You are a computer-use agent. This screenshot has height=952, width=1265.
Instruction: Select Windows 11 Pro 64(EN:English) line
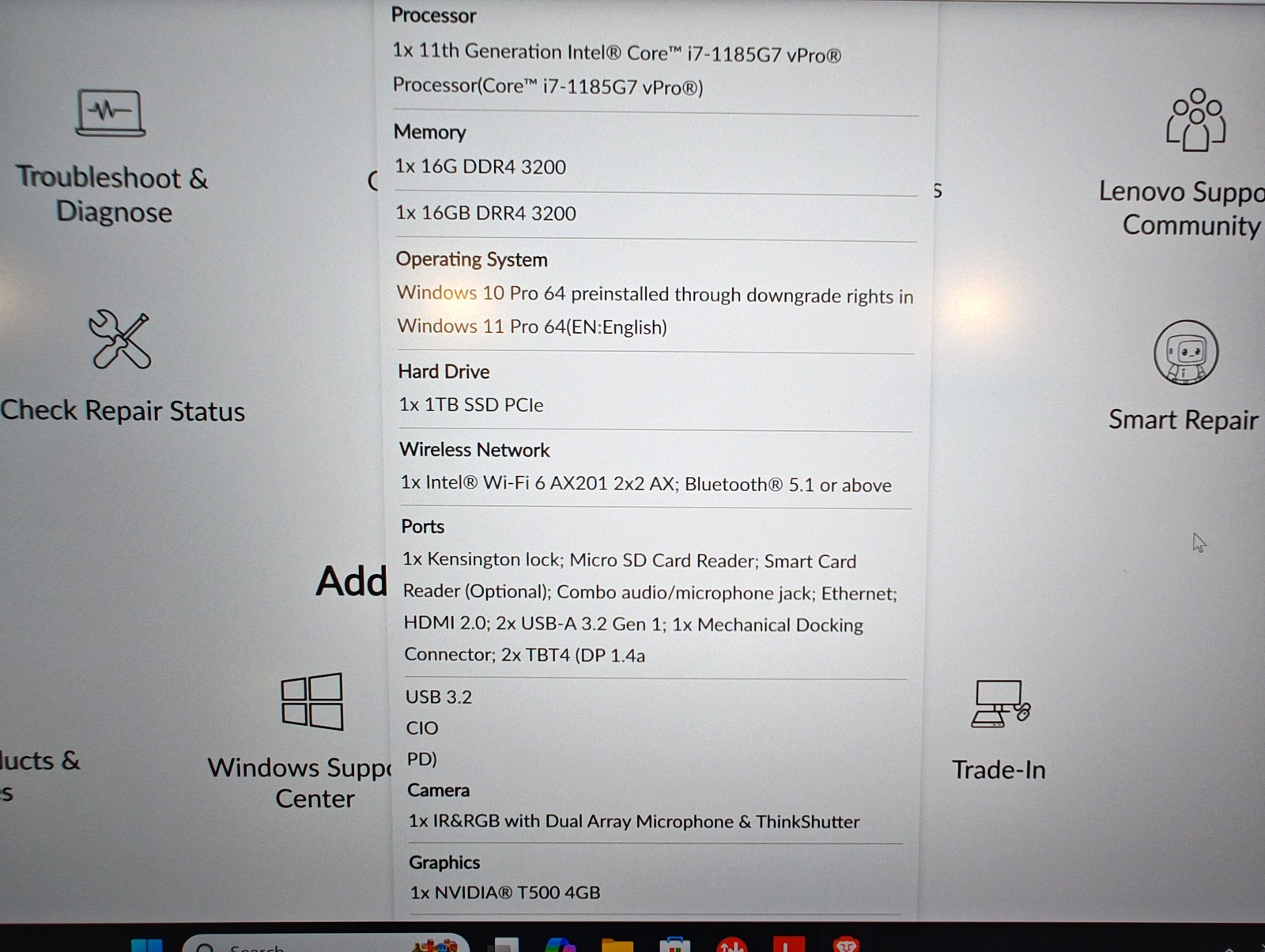click(x=532, y=327)
